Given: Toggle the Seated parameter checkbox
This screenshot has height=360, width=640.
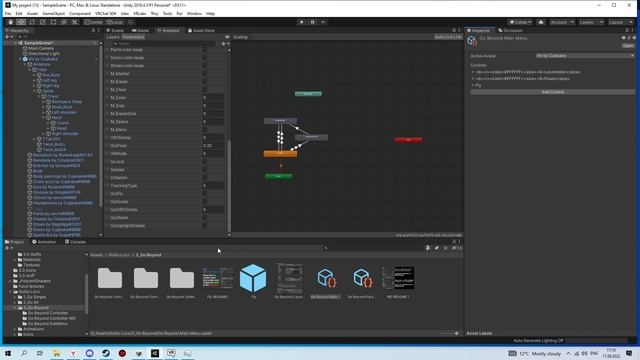Looking at the screenshot, I should tap(204, 170).
